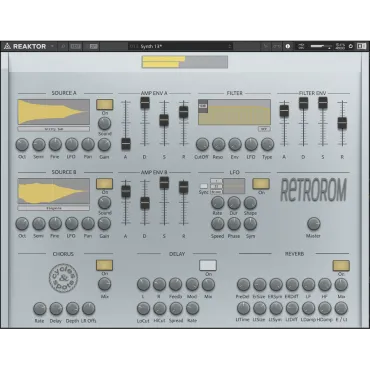370x370 pixels.
Task: Click Source A Gain knob
Action: [x=104, y=145]
